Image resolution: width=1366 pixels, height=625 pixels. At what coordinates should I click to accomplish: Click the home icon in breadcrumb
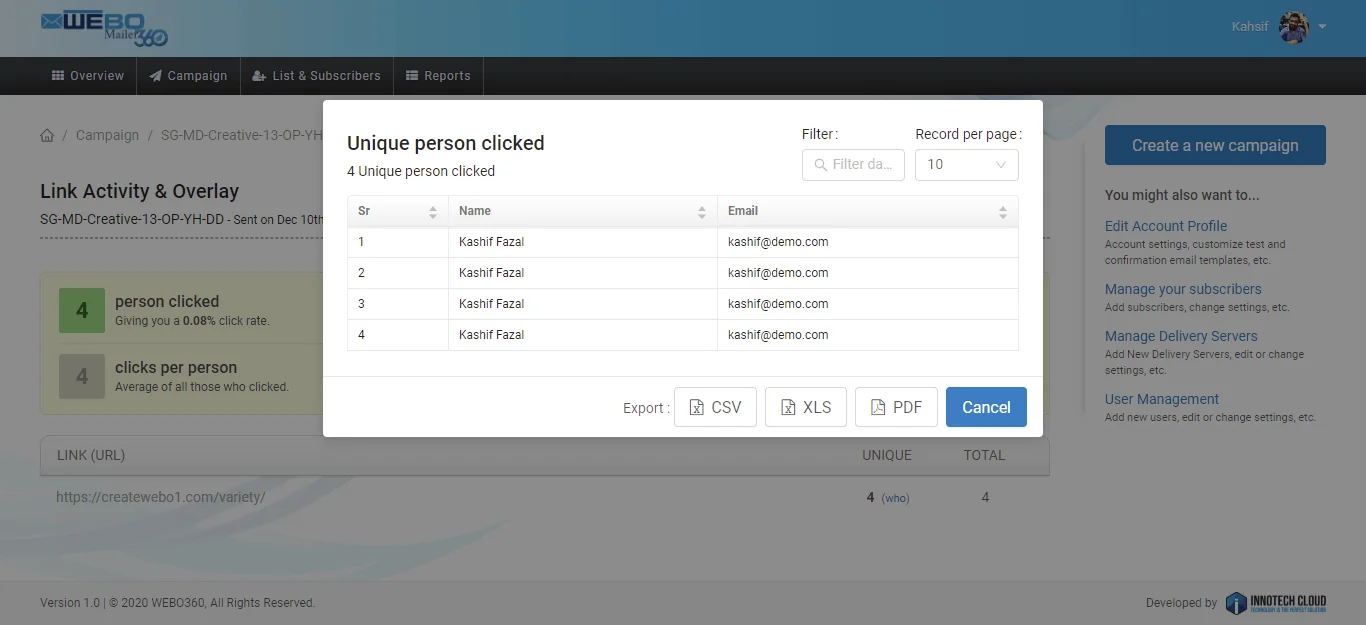point(47,135)
